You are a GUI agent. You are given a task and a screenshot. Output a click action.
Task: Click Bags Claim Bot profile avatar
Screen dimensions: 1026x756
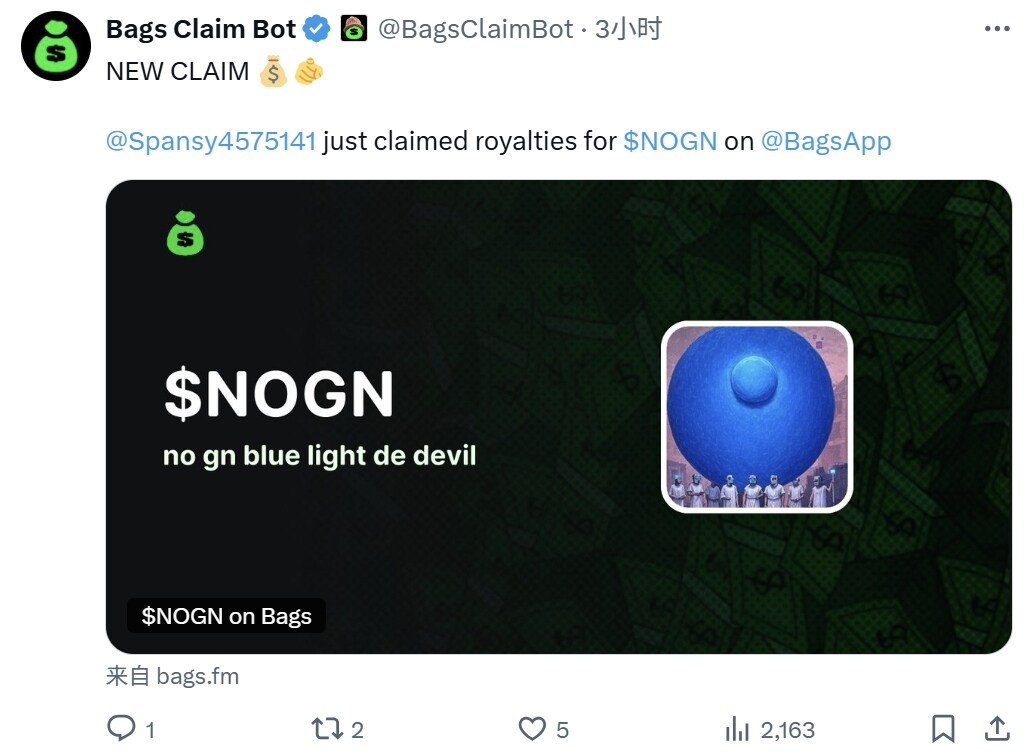click(x=56, y=46)
